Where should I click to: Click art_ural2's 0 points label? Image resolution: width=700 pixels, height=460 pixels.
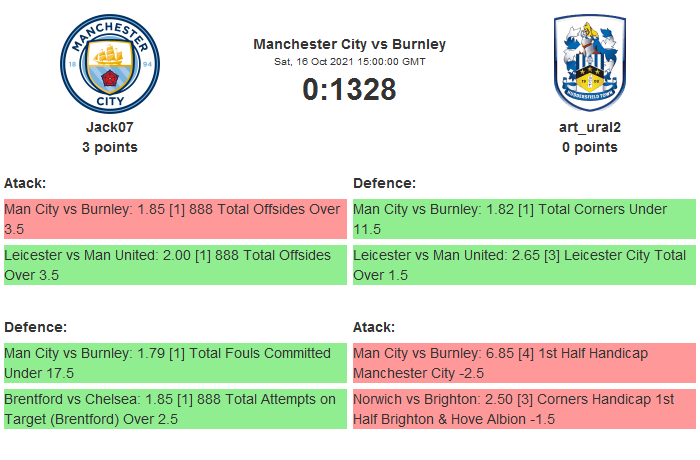(589, 147)
